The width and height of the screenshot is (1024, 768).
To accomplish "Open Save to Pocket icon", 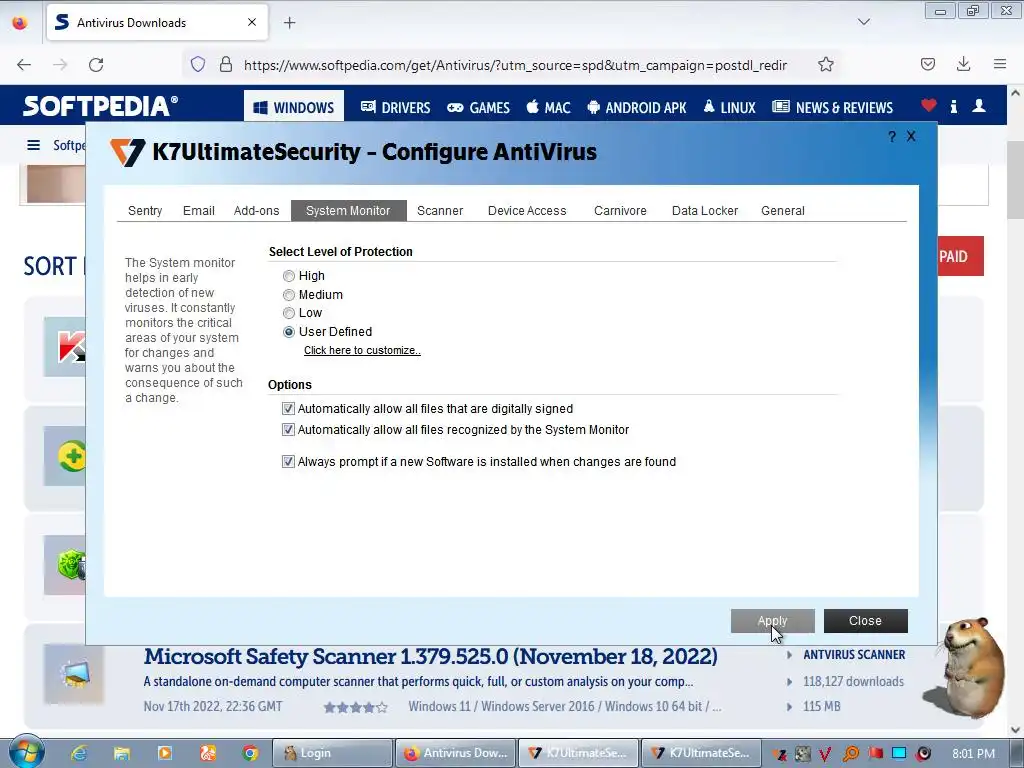I will tap(928, 64).
